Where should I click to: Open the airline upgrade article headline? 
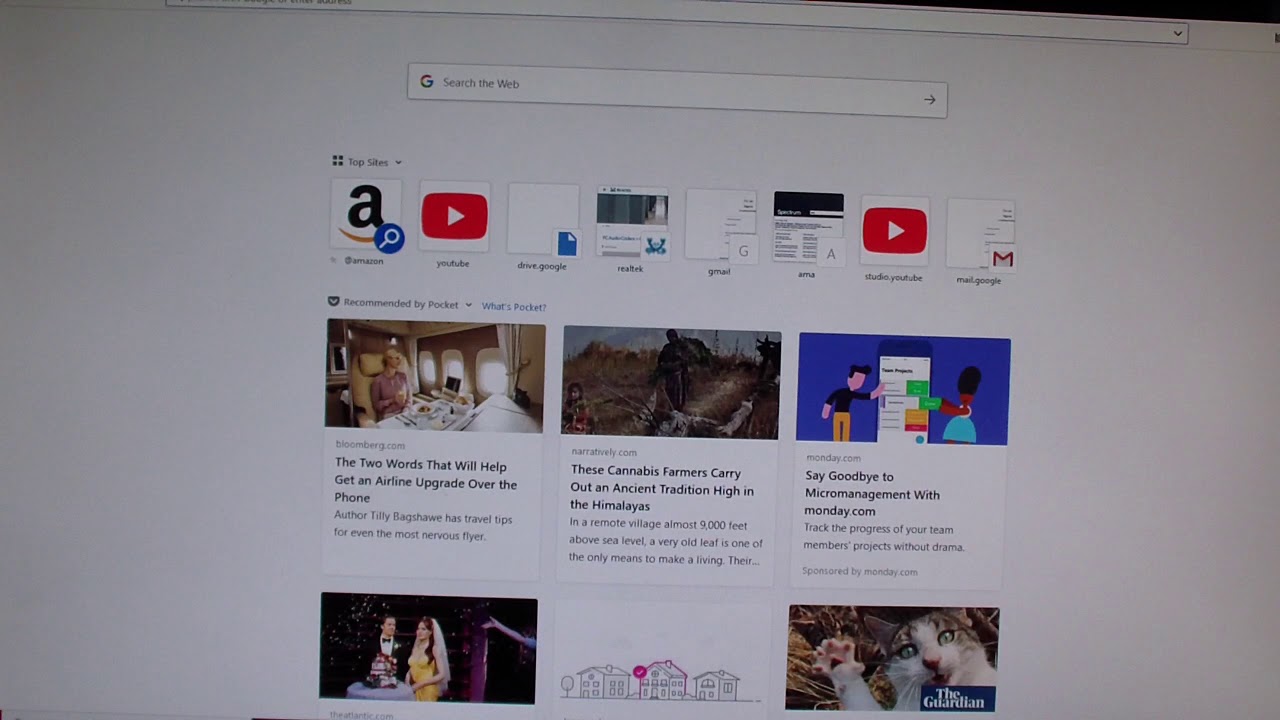pyautogui.click(x=426, y=482)
